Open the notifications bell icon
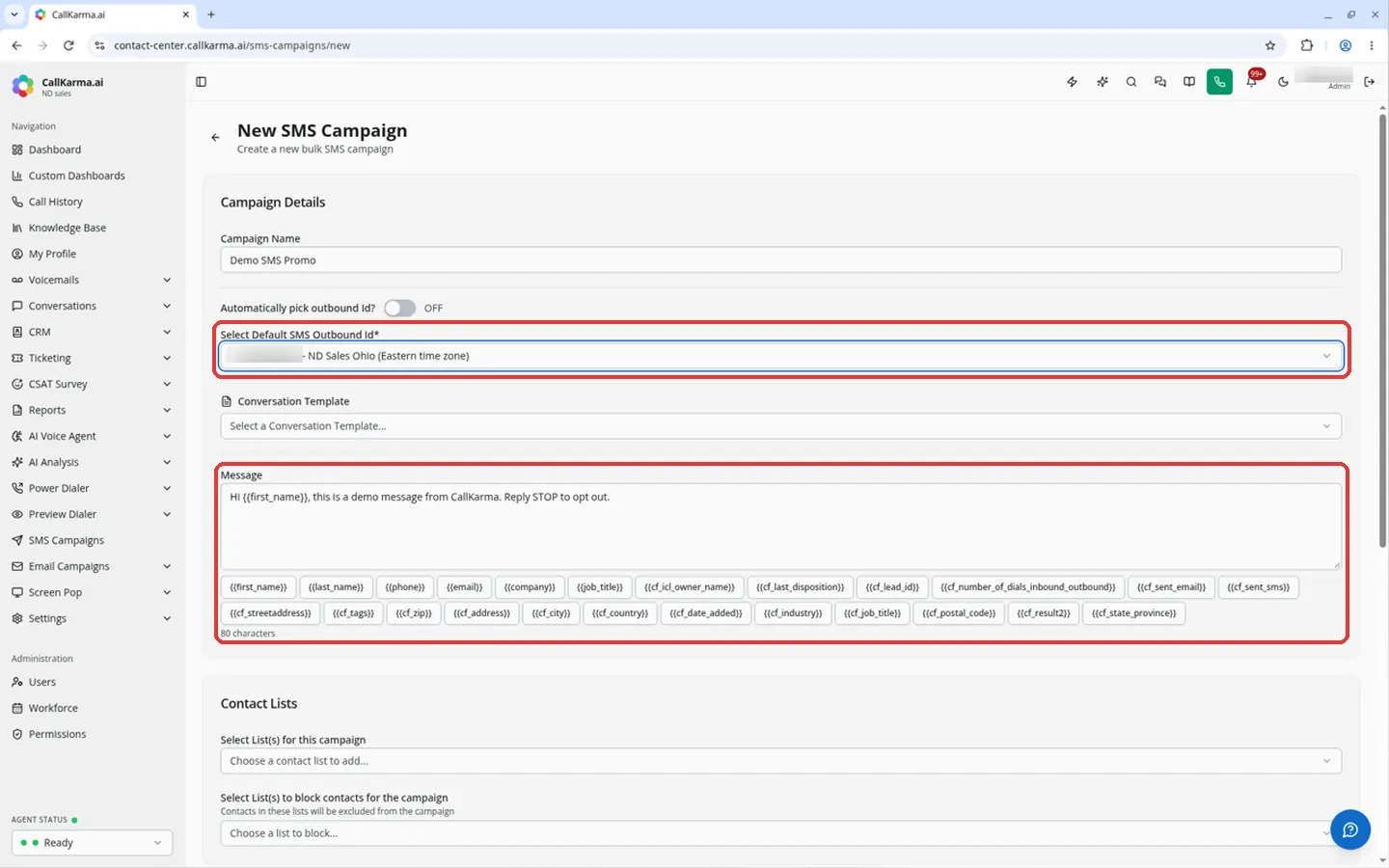This screenshot has width=1389, height=868. click(x=1252, y=82)
